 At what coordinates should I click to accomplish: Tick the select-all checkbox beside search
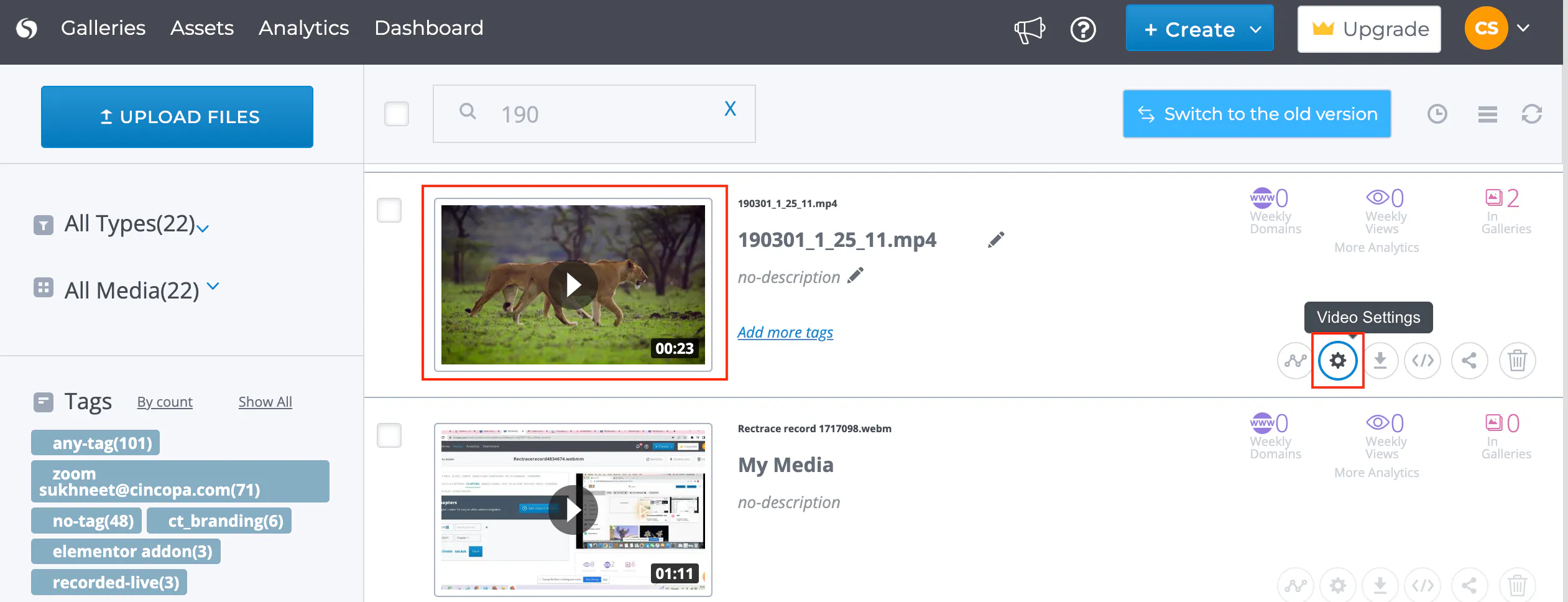tap(397, 114)
